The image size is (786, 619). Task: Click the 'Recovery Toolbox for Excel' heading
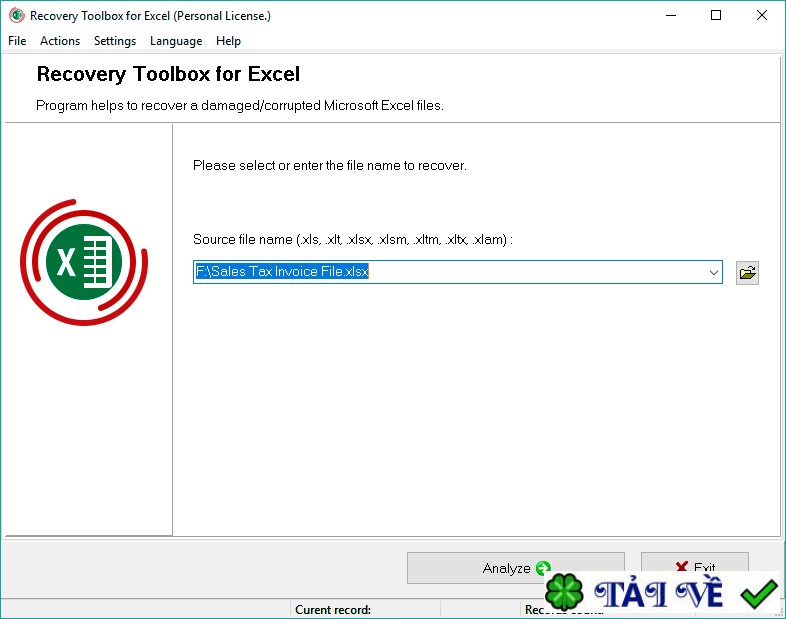pos(168,74)
